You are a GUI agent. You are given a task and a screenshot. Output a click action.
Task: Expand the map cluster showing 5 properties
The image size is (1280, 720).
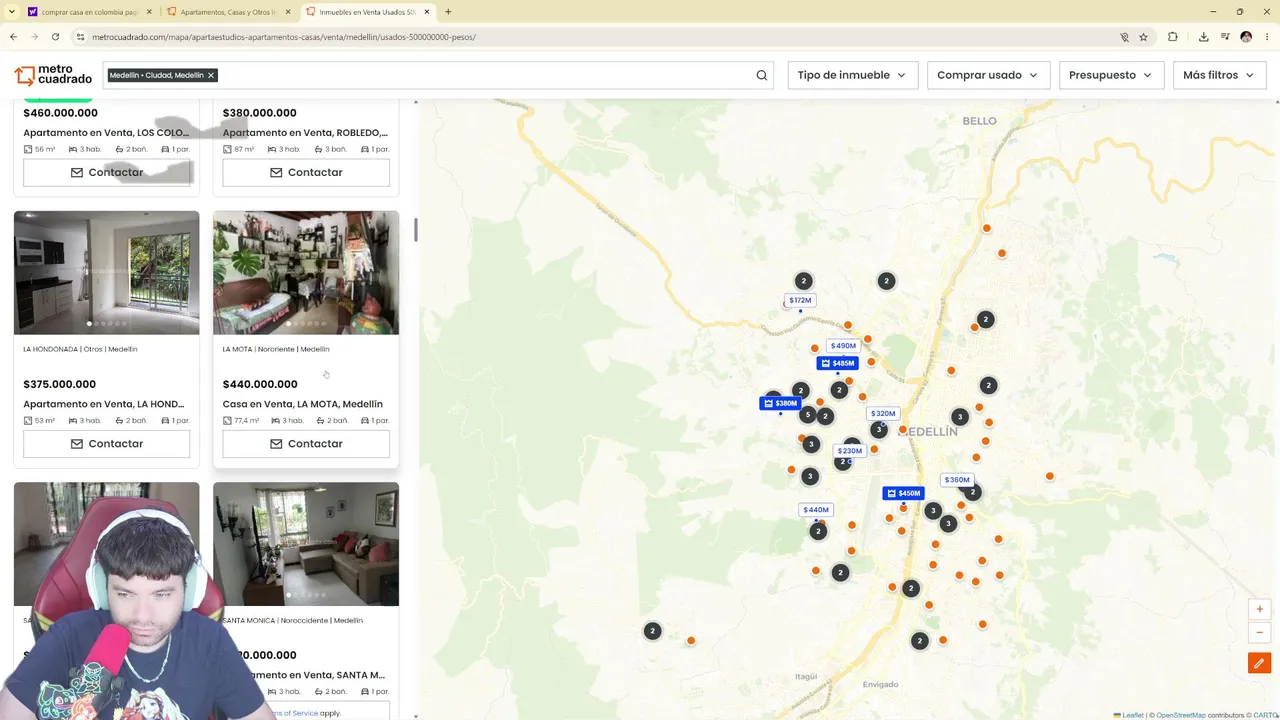(808, 415)
